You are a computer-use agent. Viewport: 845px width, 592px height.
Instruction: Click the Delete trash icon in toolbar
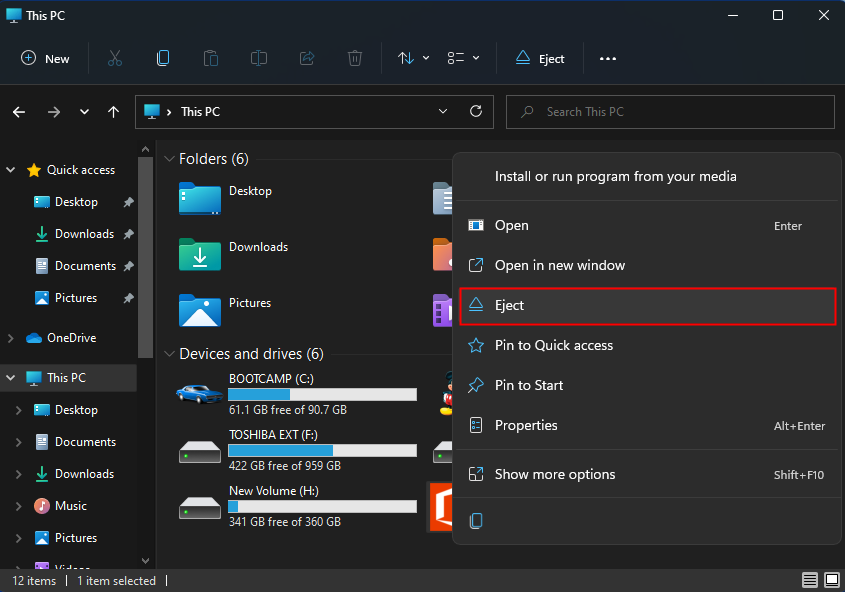(x=355, y=58)
